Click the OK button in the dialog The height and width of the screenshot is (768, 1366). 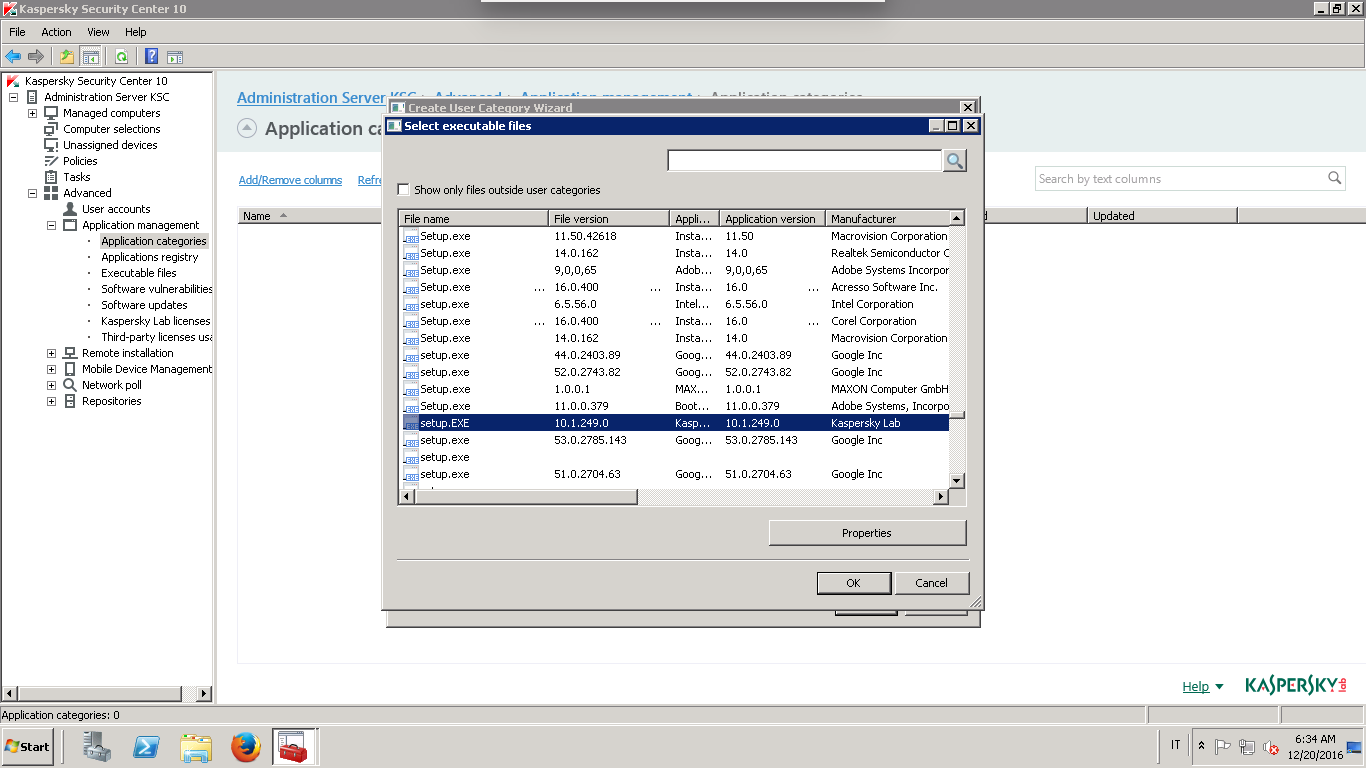point(853,583)
